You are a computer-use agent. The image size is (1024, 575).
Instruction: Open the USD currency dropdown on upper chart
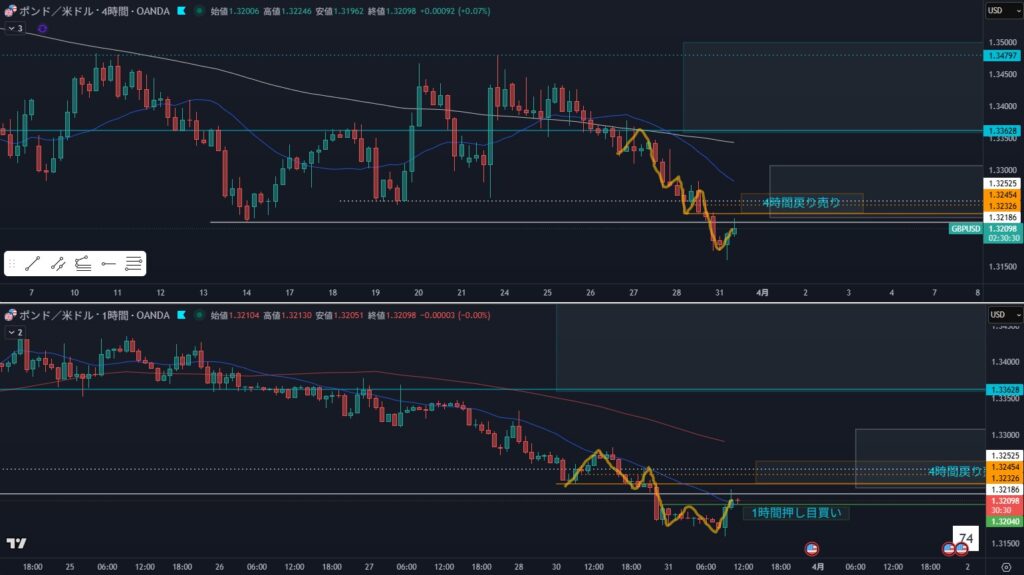995,11
